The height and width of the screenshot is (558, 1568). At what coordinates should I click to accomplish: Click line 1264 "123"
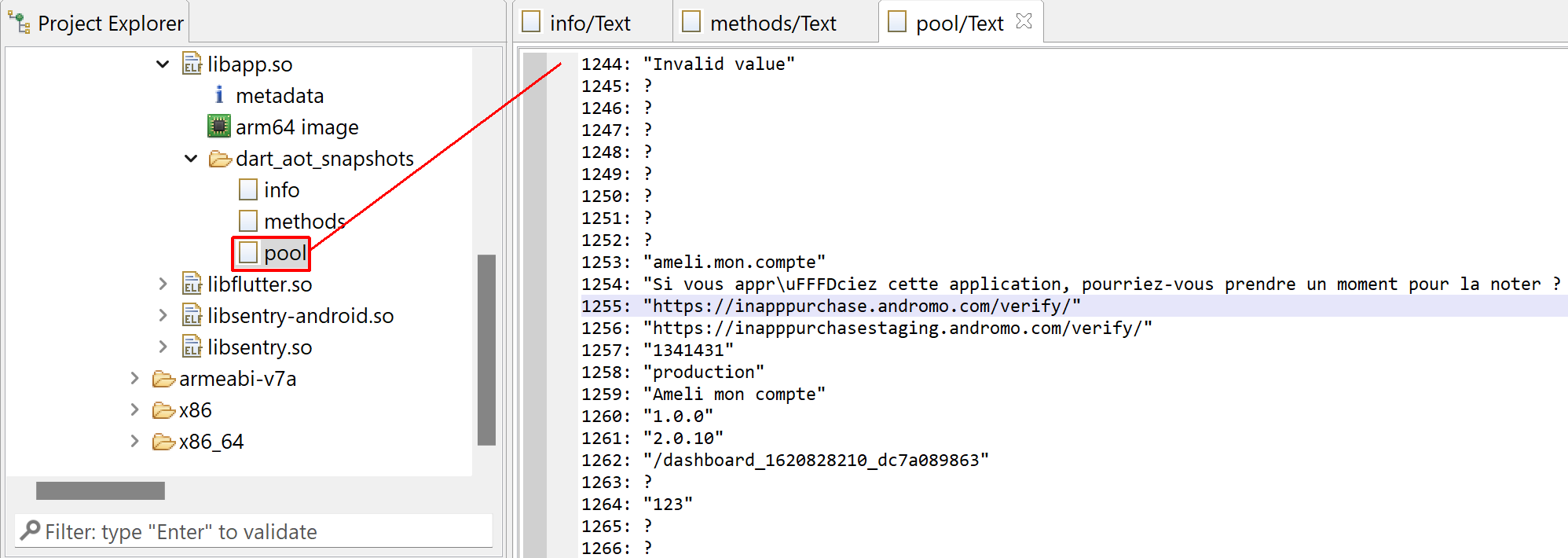(668, 504)
